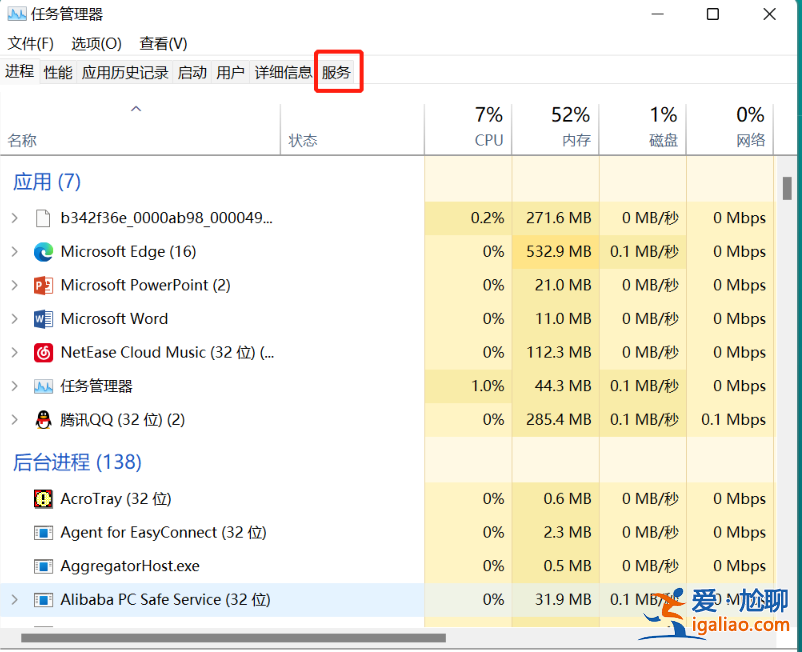This screenshot has height=652, width=802.
Task: Open the 服务 tab
Action: coord(338,71)
